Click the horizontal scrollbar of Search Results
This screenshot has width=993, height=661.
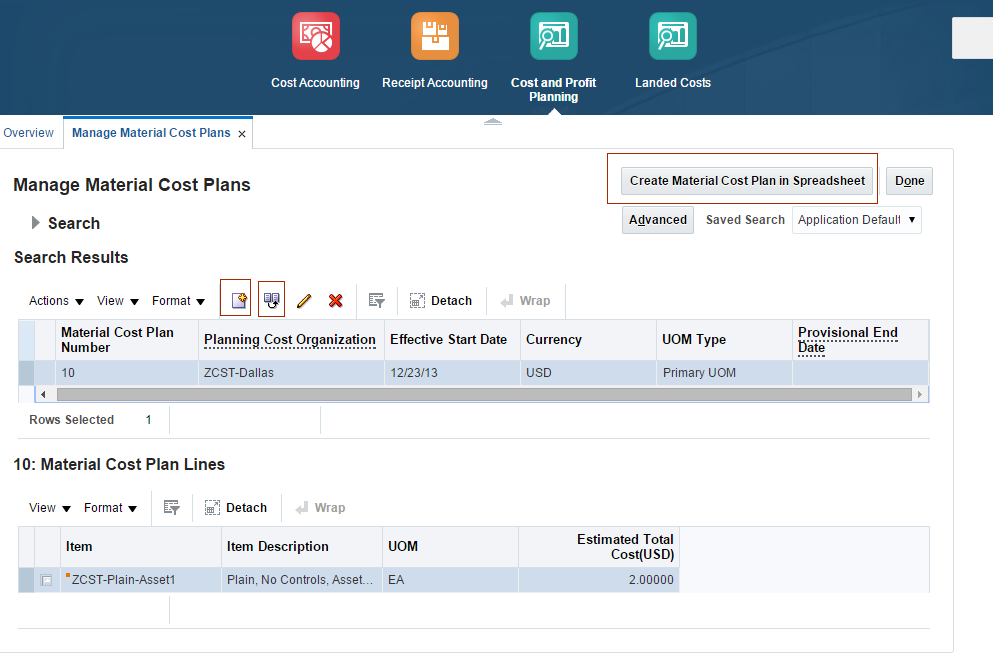484,394
